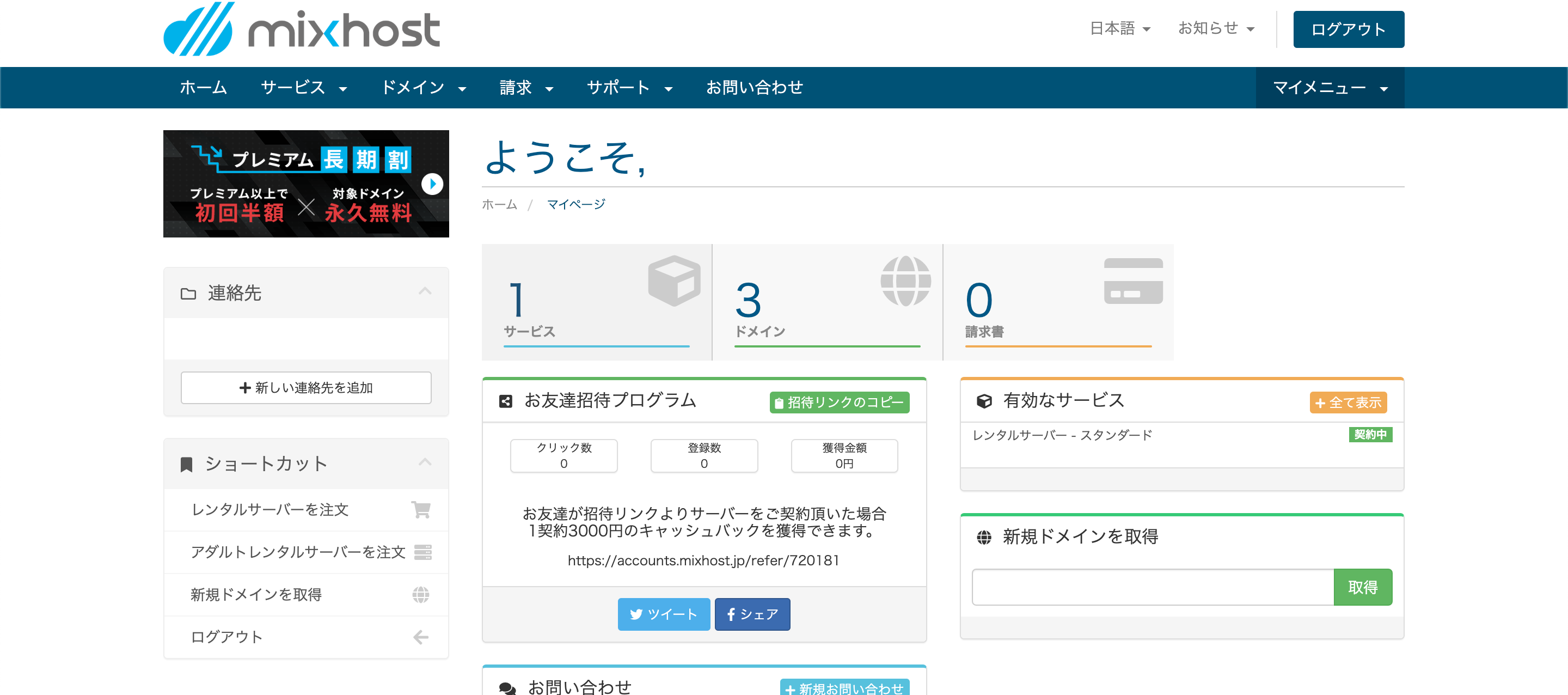1568x695 pixels.
Task: Open the ドメイン count tile
Action: (827, 302)
